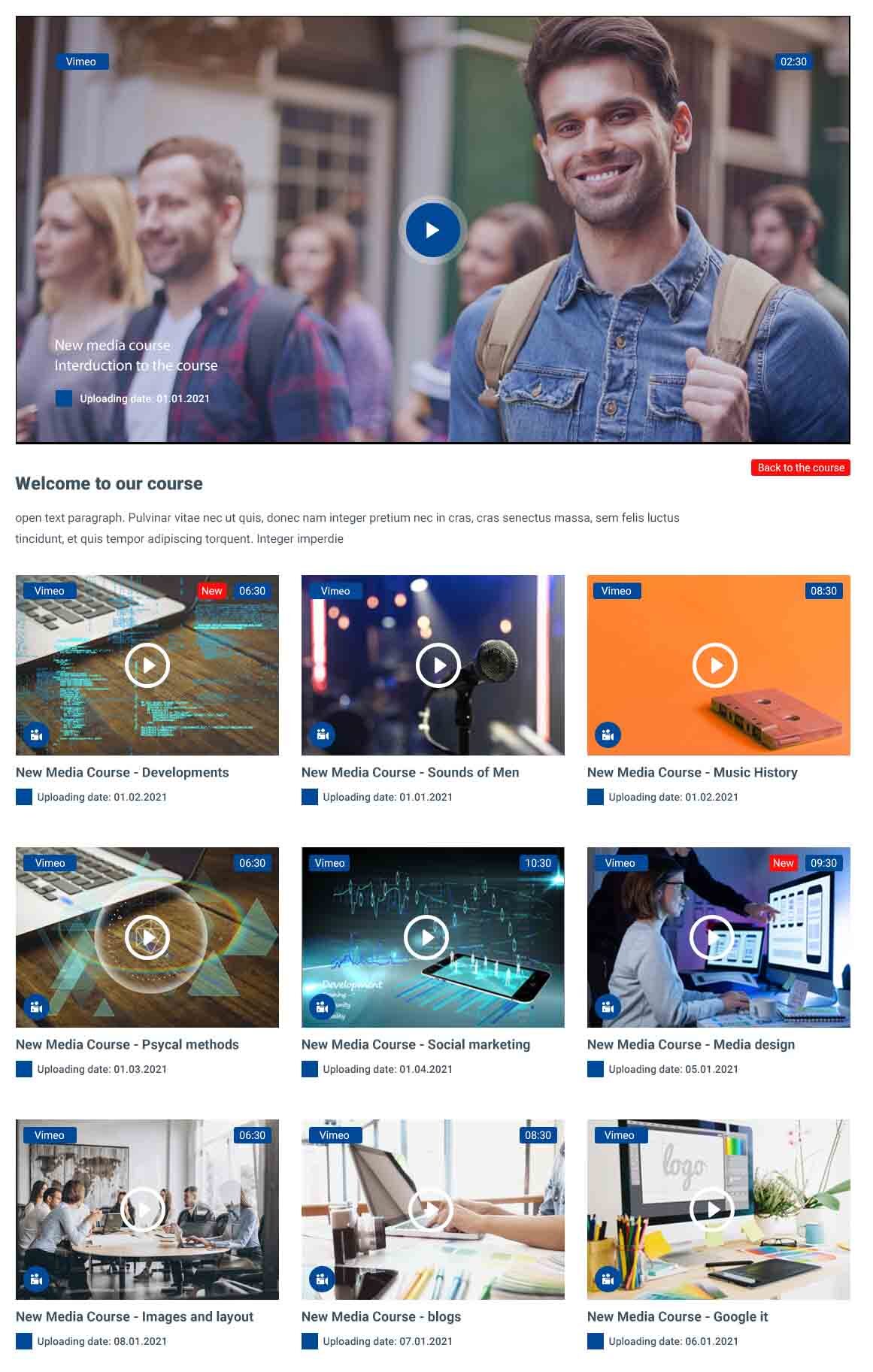
Task: Click camera icon on Sounds of Men thumbnail
Action: pos(322,734)
